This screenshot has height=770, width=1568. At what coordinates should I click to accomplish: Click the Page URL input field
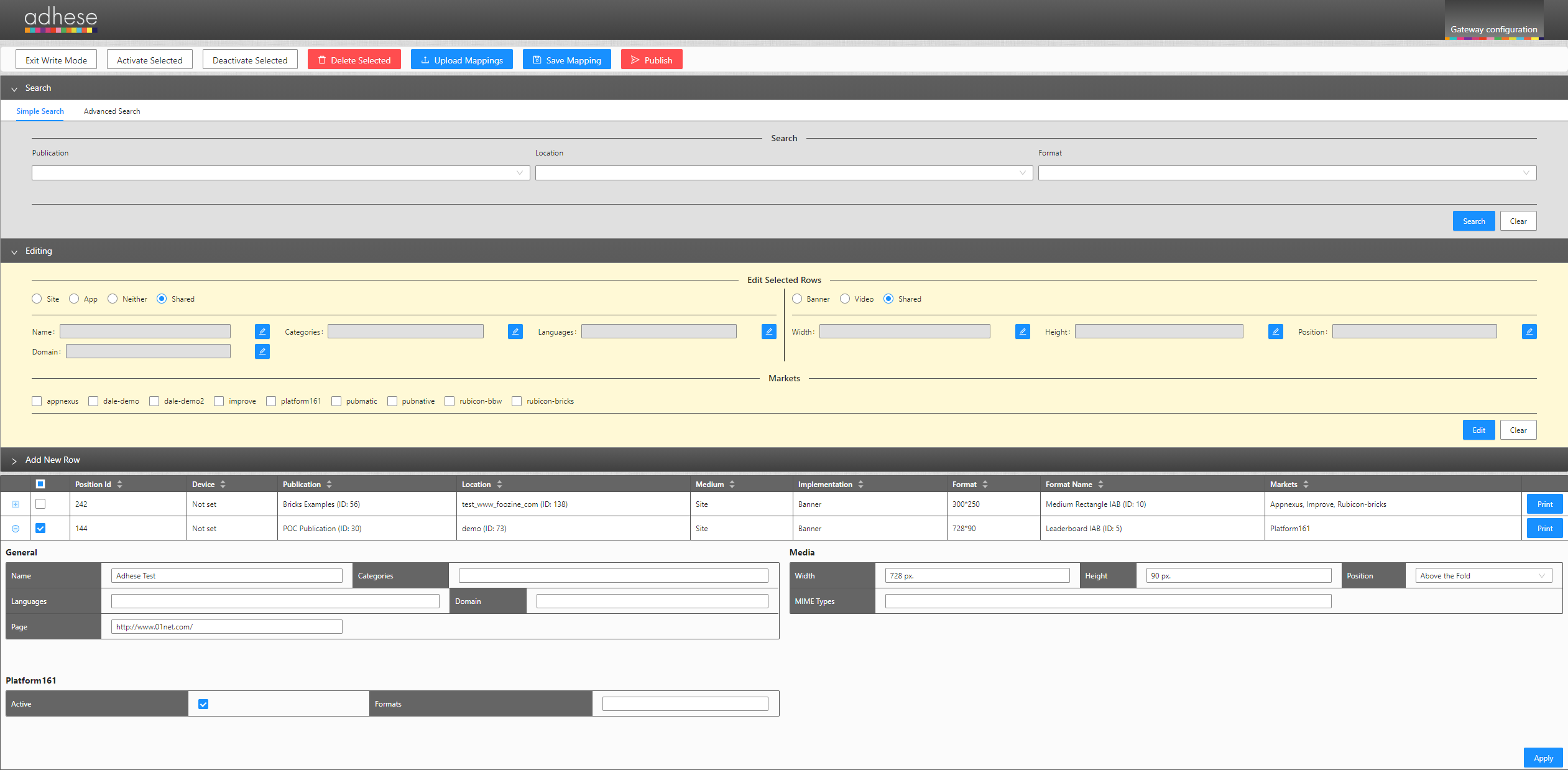226,627
